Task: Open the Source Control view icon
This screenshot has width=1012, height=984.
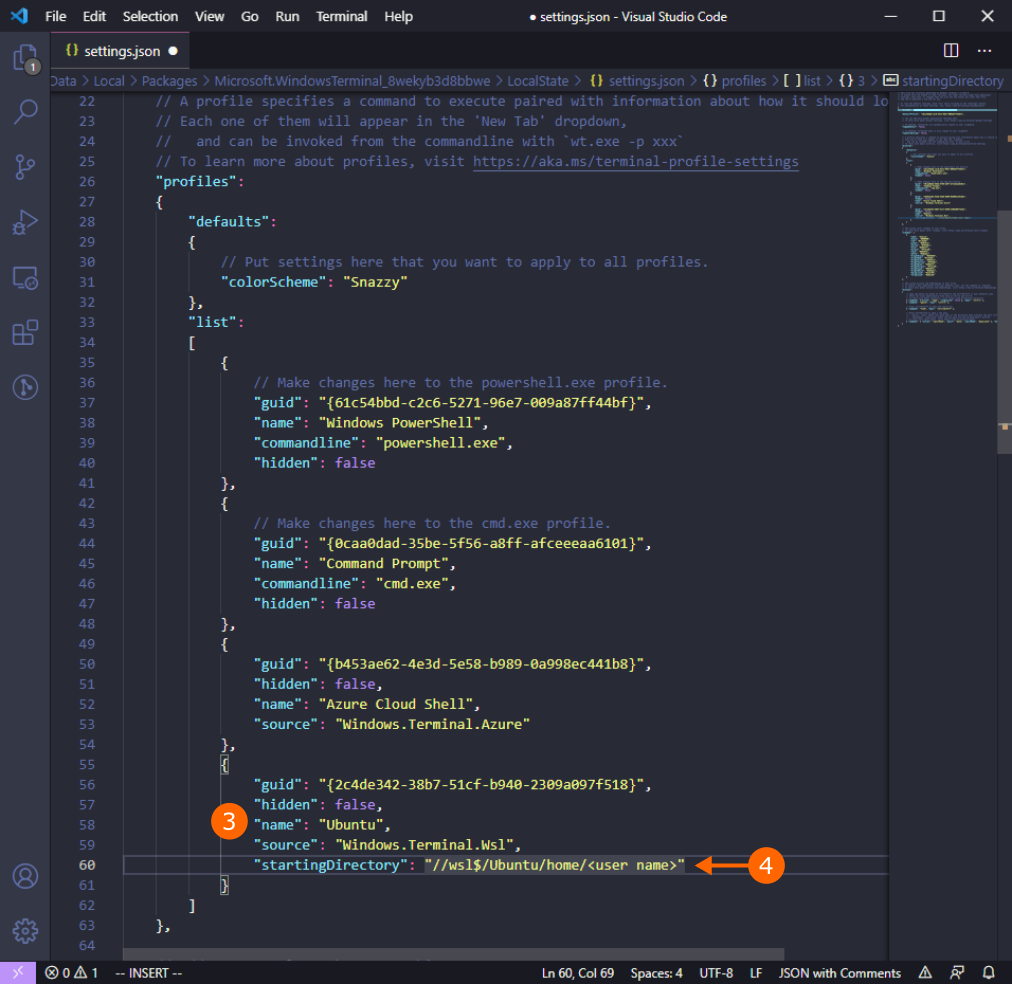Action: (x=25, y=167)
